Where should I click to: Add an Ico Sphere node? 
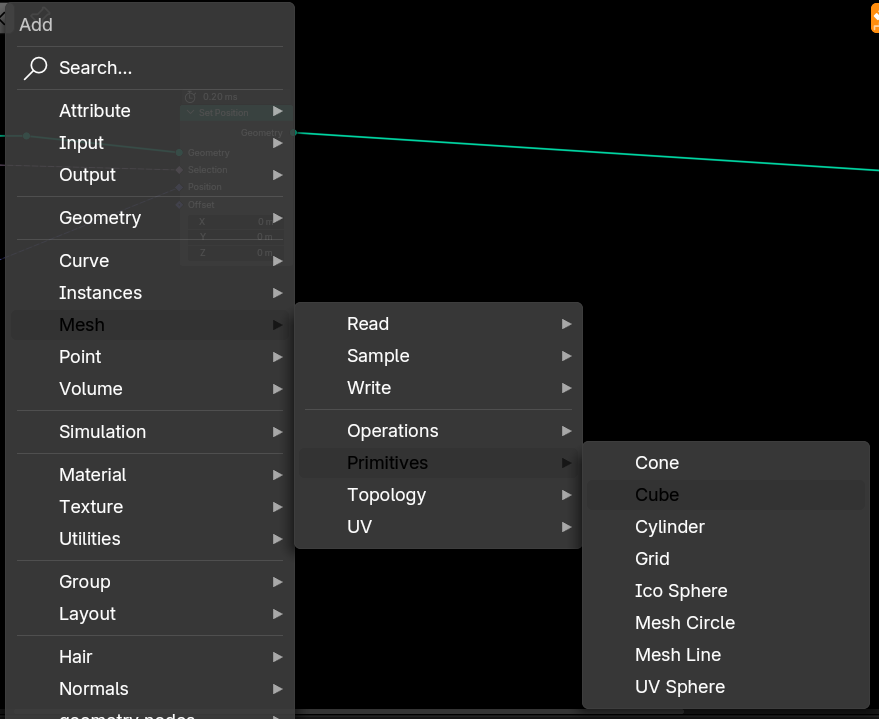(x=725, y=591)
